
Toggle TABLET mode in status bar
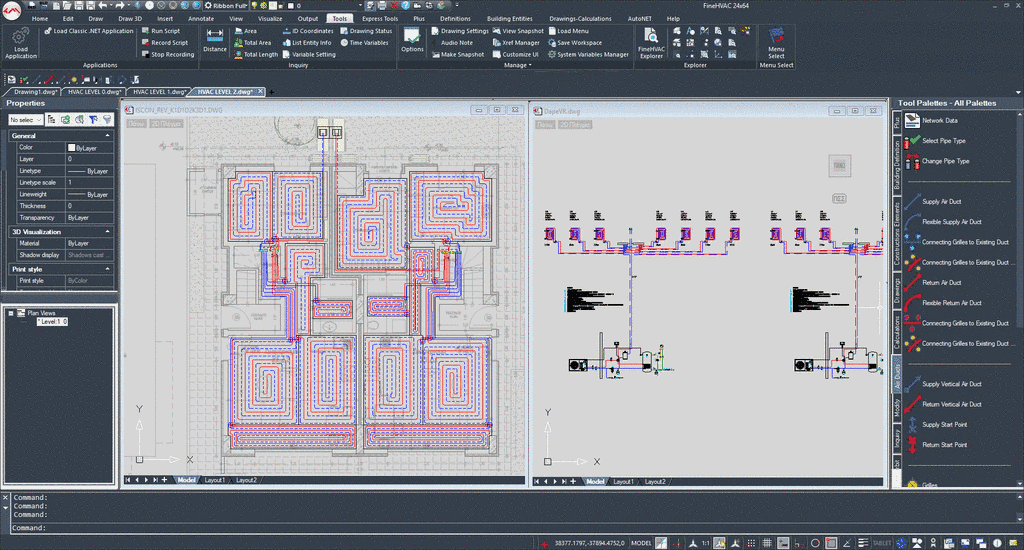coord(882,543)
